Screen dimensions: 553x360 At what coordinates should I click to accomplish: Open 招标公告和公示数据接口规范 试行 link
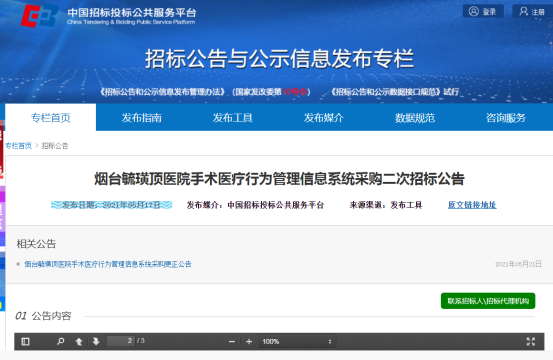[x=395, y=92]
